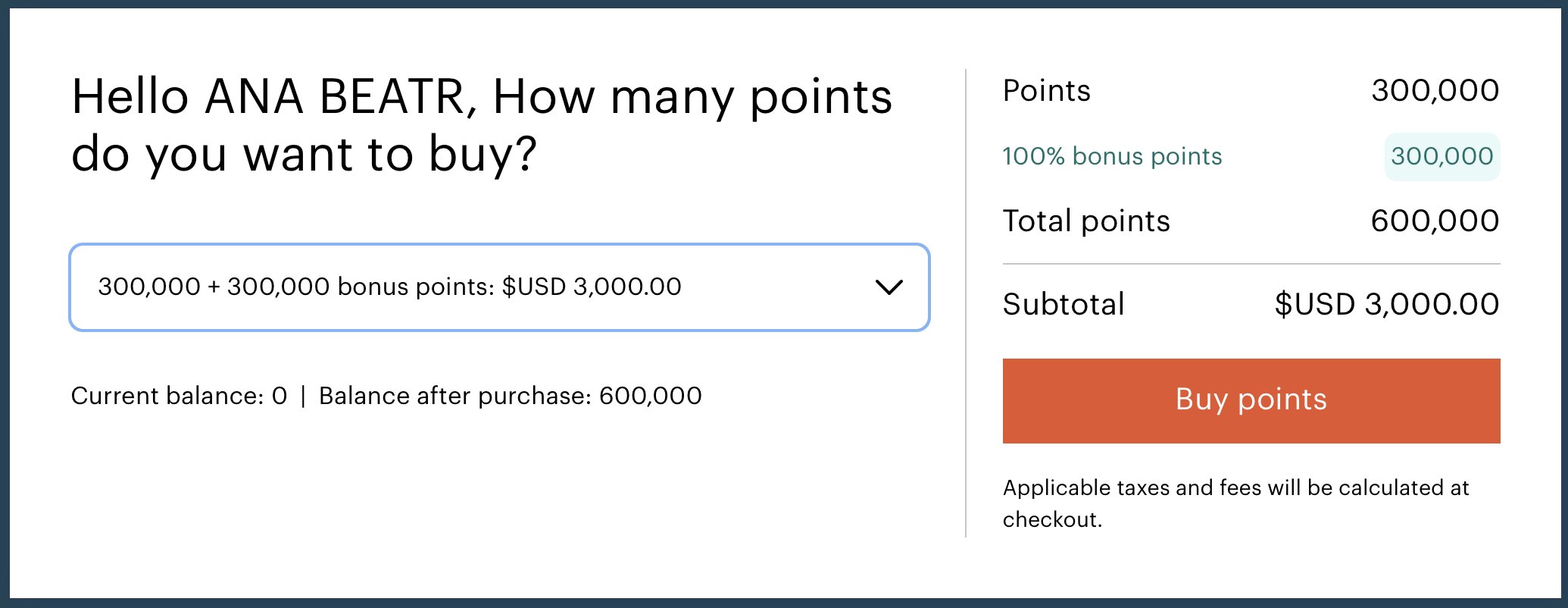Click Balance after purchase: 600,000 text
This screenshot has height=608, width=1568.
pyautogui.click(x=510, y=396)
